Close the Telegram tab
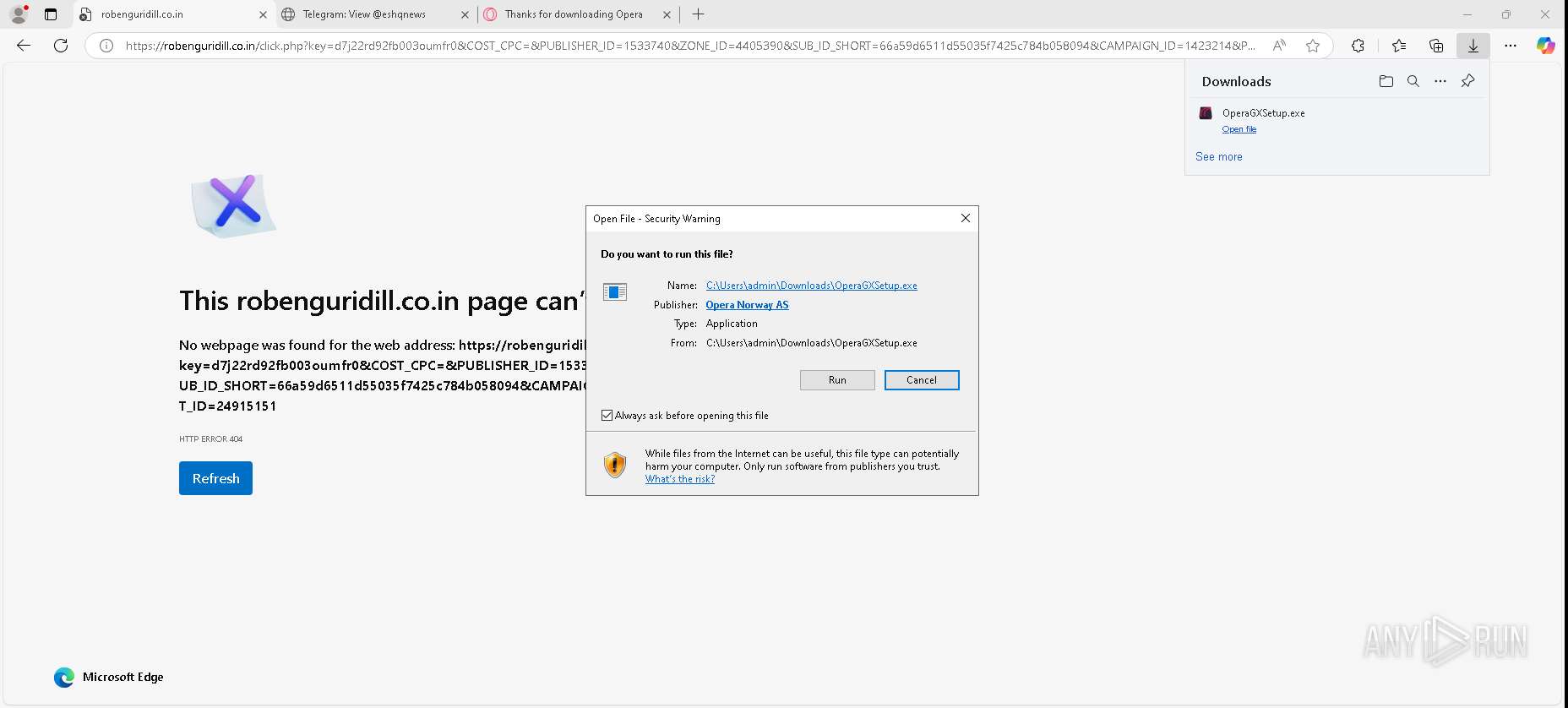1568x708 pixels. (x=465, y=14)
